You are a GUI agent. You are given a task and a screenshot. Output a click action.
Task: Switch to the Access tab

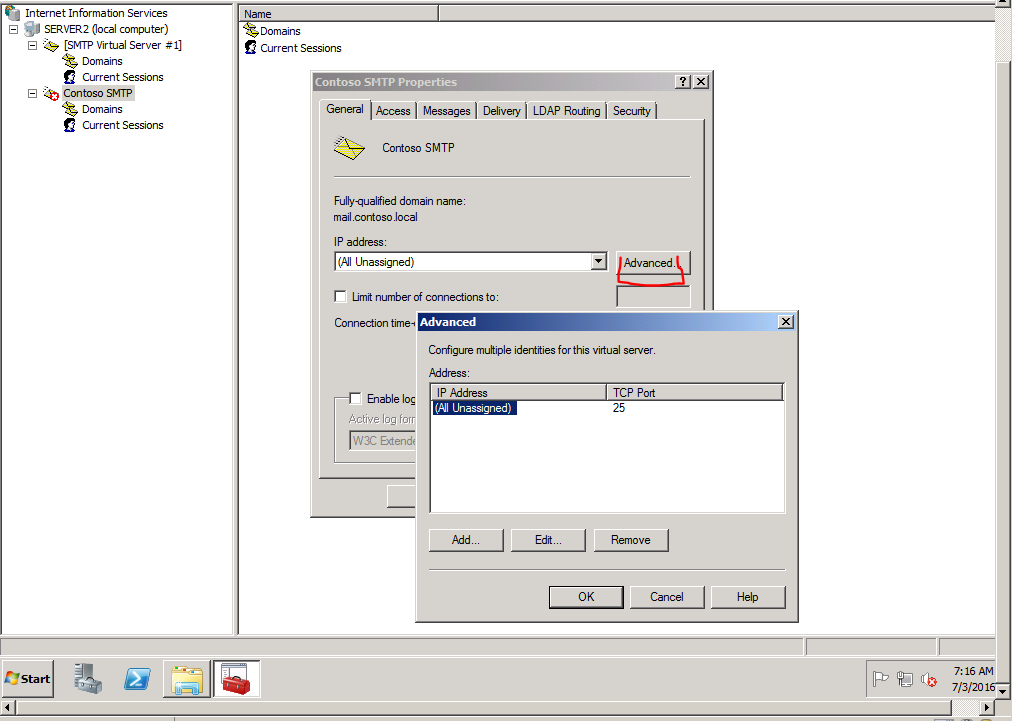393,111
